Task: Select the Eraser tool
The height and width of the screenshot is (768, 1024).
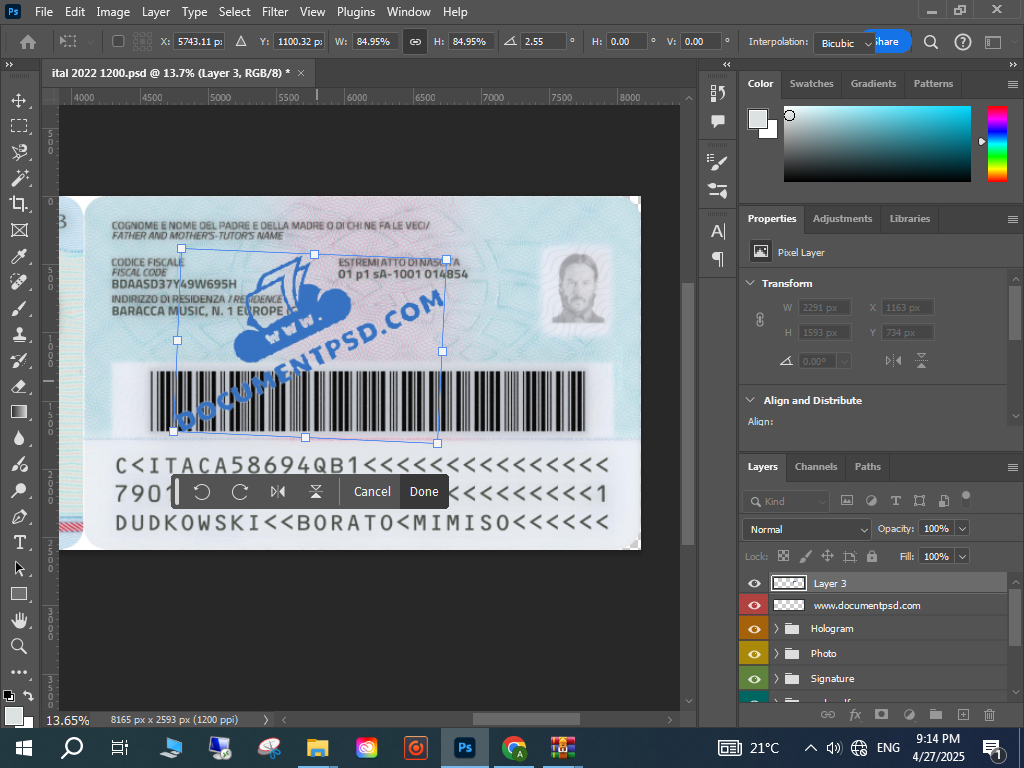Action: click(x=19, y=387)
